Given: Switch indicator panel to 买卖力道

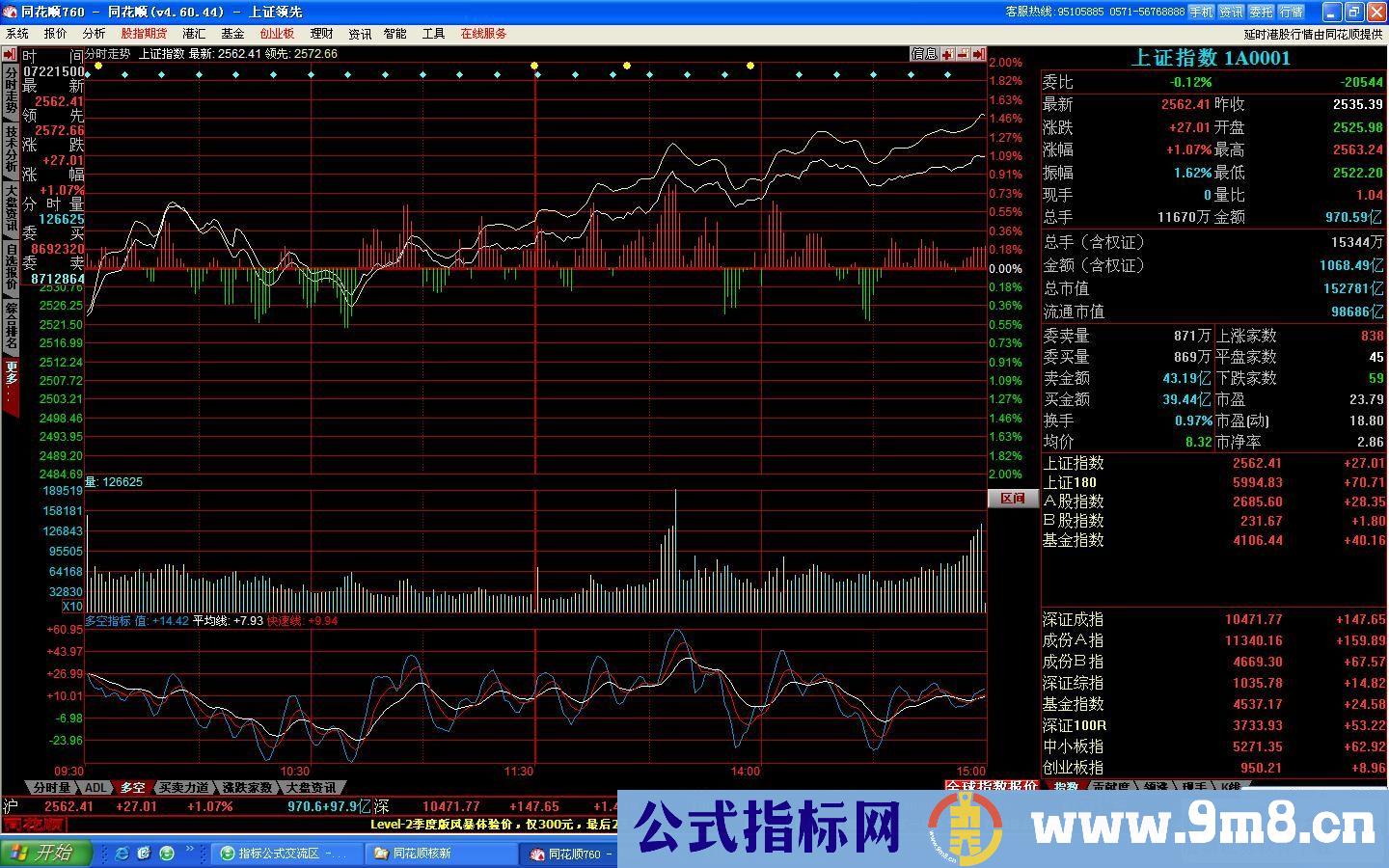Looking at the screenshot, I should point(184,788).
